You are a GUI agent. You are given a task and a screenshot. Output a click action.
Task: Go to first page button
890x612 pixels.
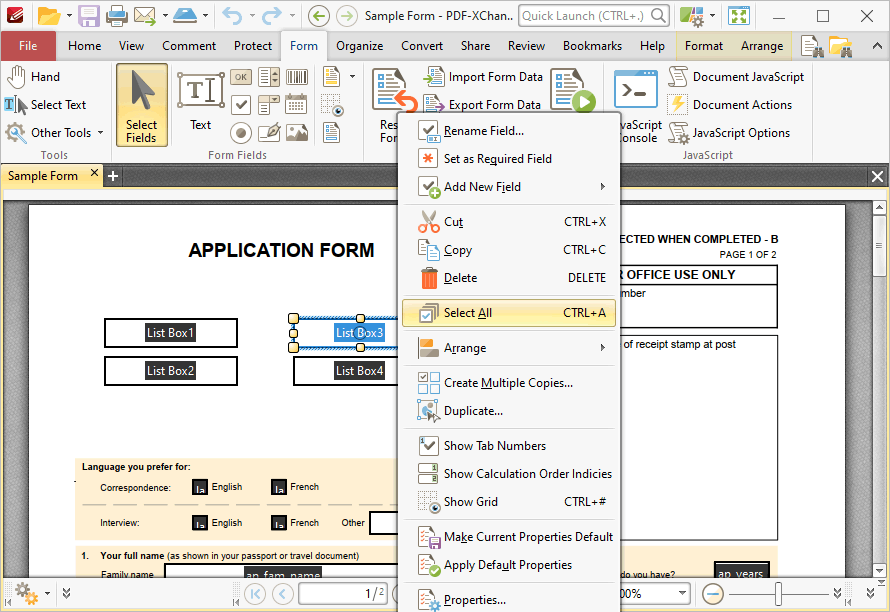click(x=255, y=594)
